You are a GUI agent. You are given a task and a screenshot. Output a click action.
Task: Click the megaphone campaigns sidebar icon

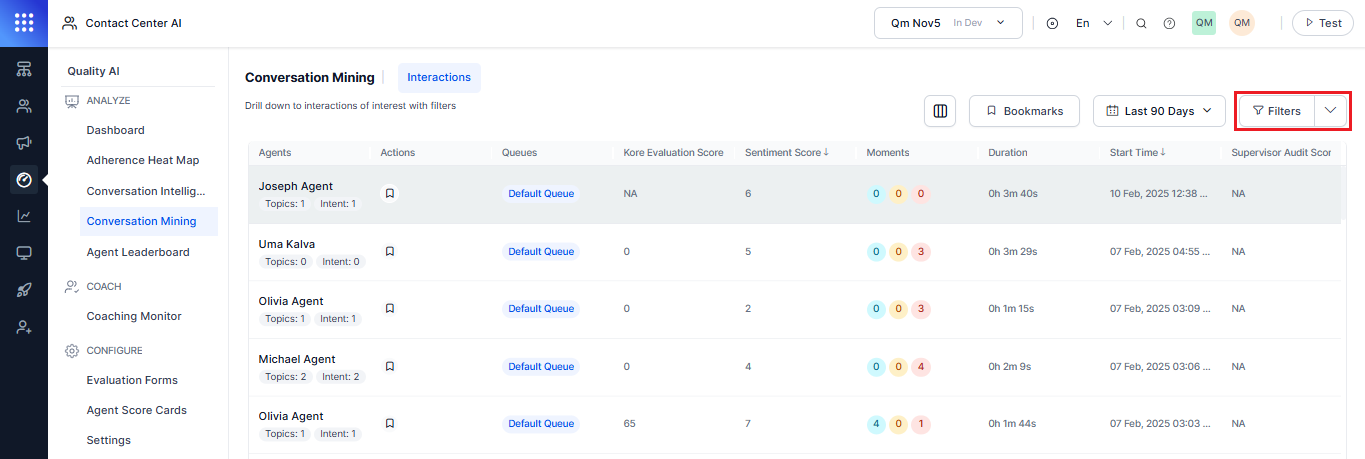coord(24,143)
